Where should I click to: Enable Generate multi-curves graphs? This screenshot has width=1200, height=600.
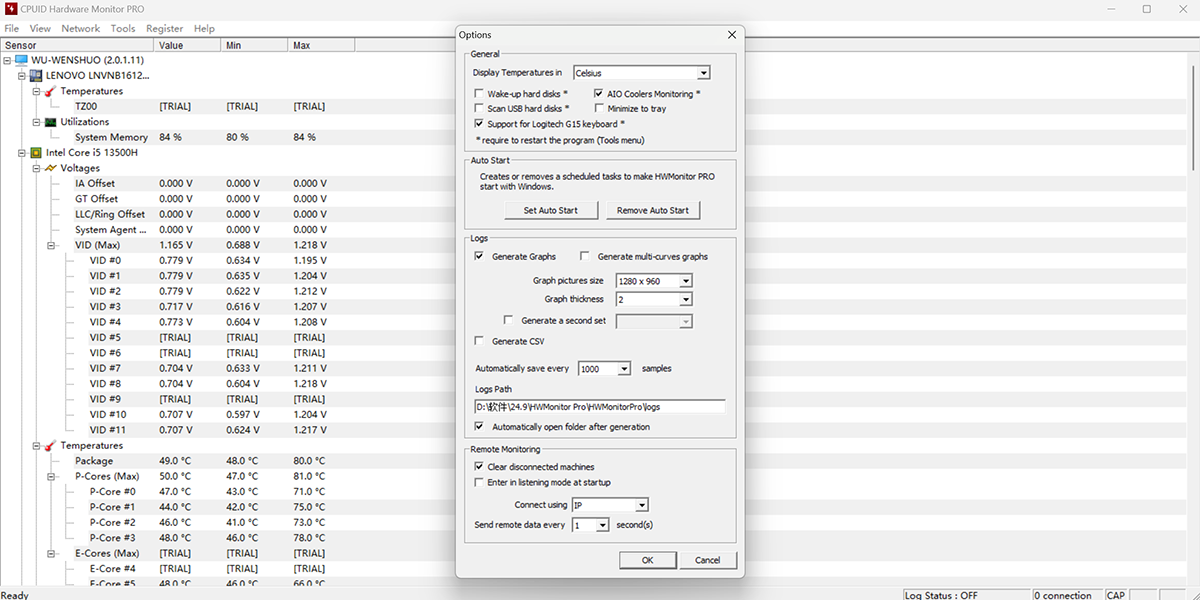(x=585, y=257)
